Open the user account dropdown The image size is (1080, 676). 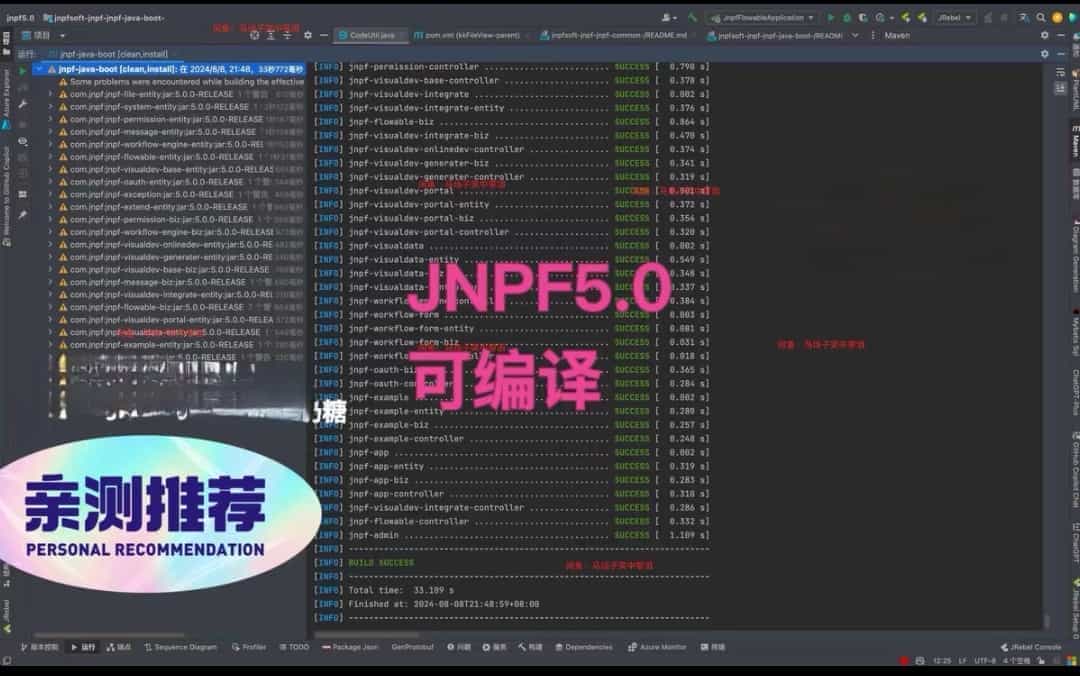pos(669,17)
